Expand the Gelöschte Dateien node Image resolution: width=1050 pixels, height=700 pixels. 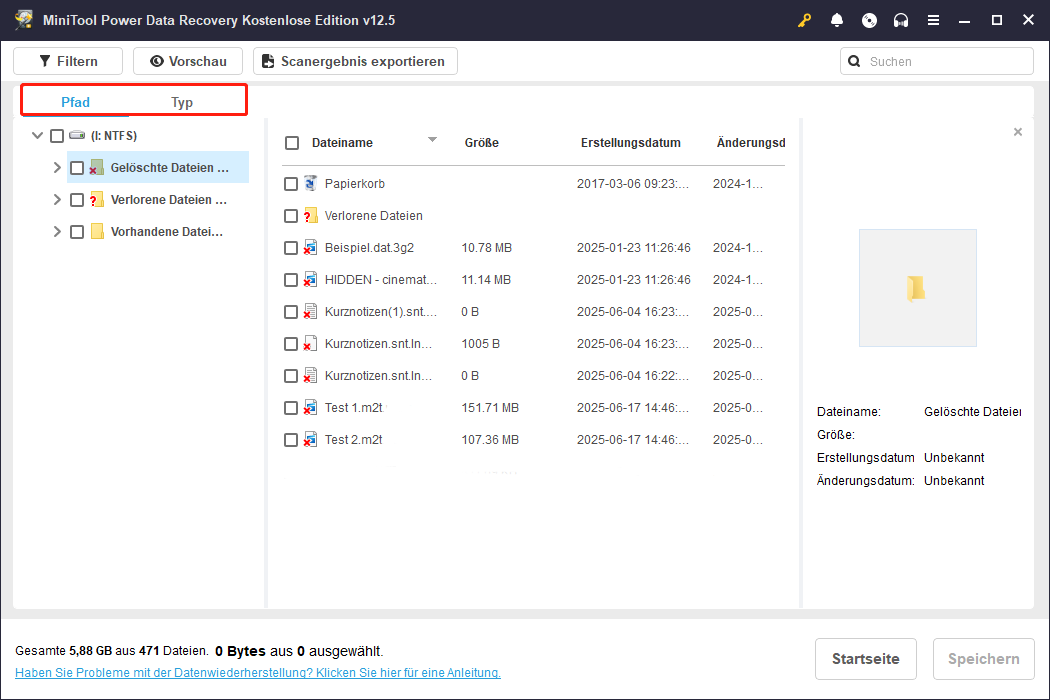57,167
